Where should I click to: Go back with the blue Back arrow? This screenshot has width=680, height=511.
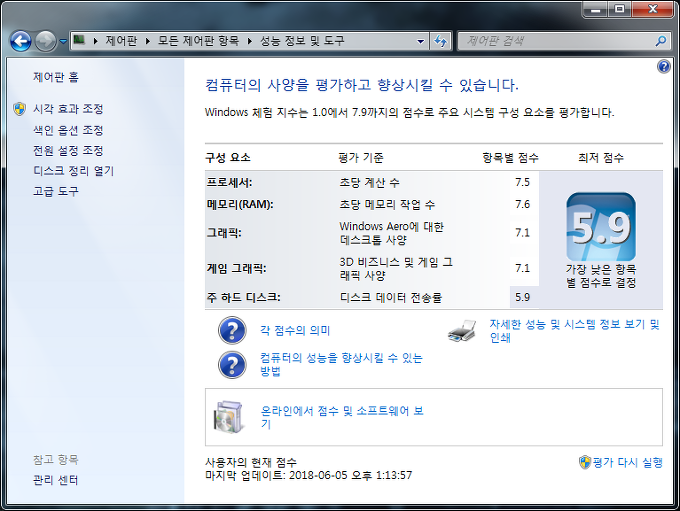coord(20,42)
